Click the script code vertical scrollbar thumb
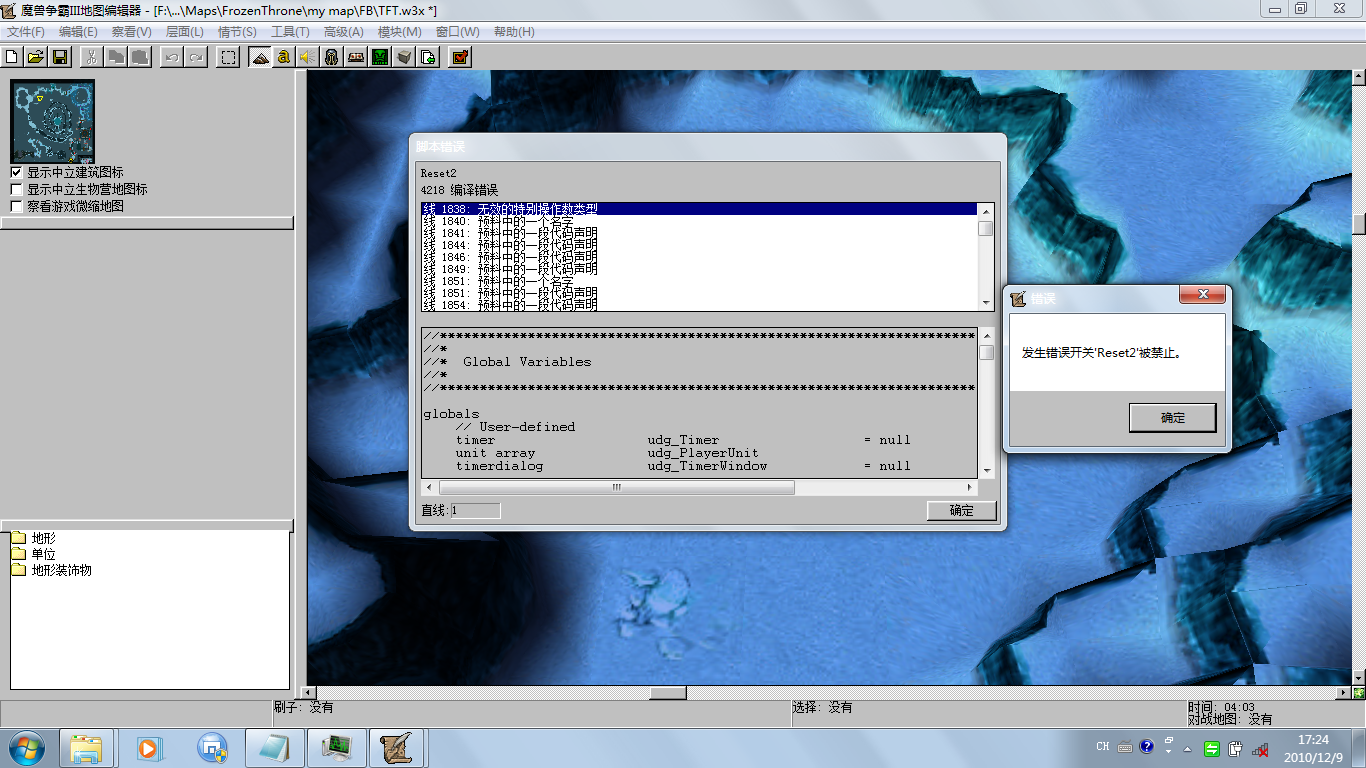The width and height of the screenshot is (1366, 768). pos(986,352)
